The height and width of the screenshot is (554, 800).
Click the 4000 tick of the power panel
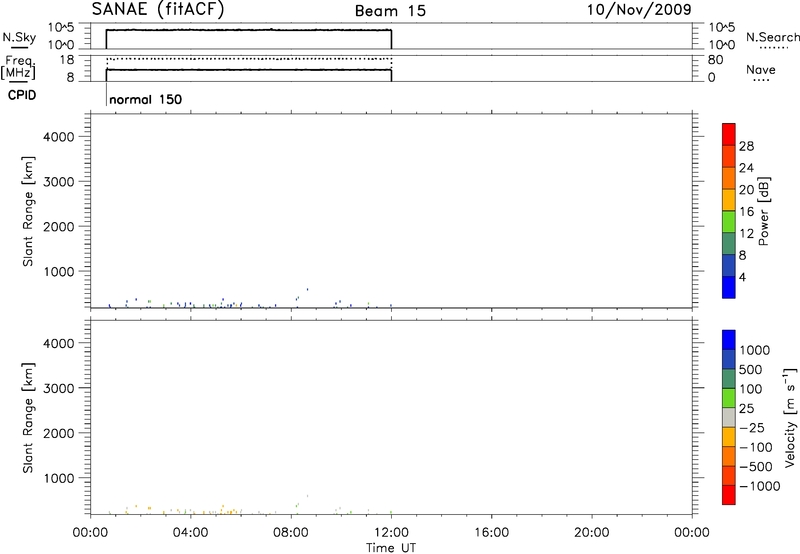click(x=59, y=137)
